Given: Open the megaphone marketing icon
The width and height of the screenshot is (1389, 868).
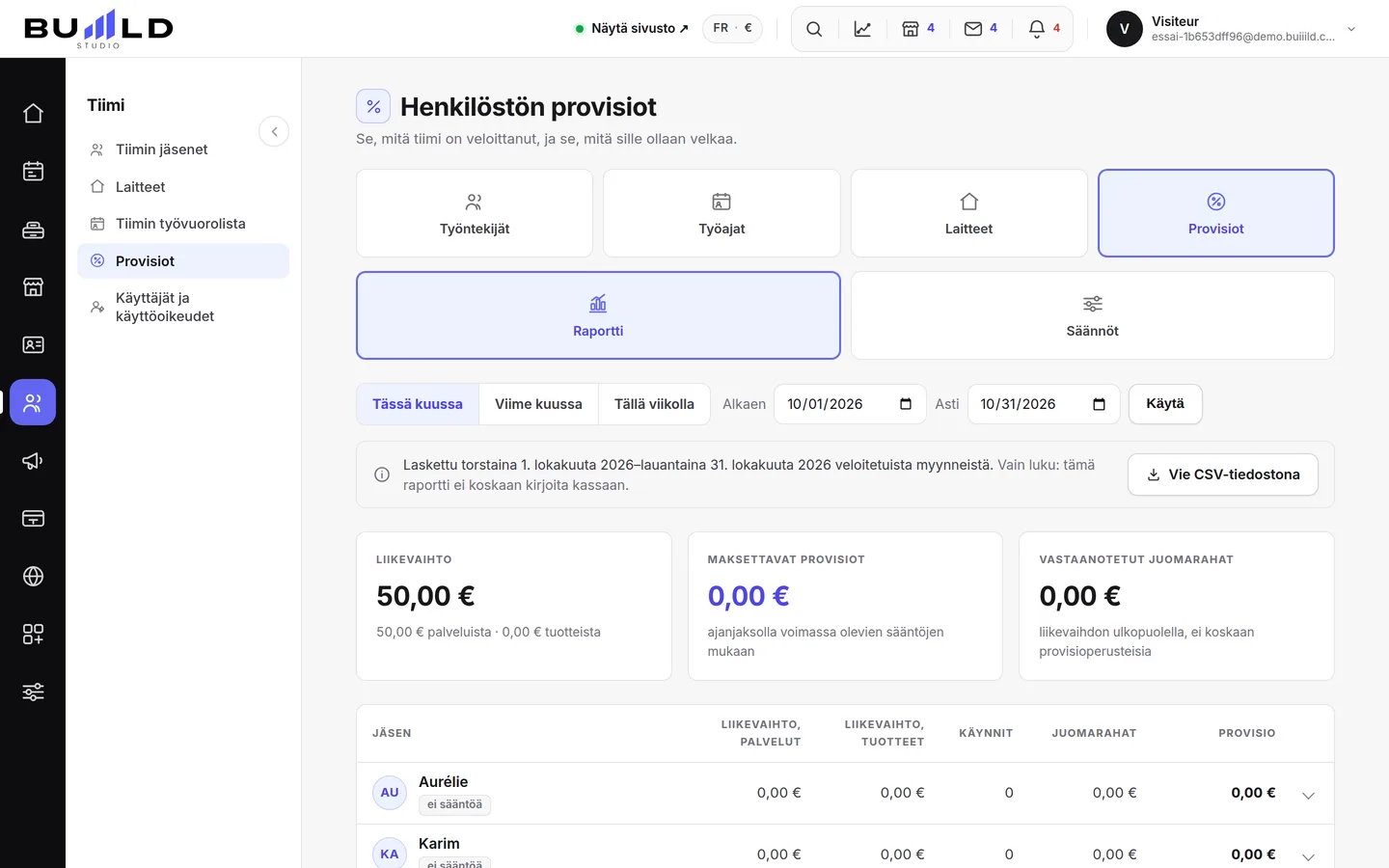Looking at the screenshot, I should pyautogui.click(x=33, y=461).
